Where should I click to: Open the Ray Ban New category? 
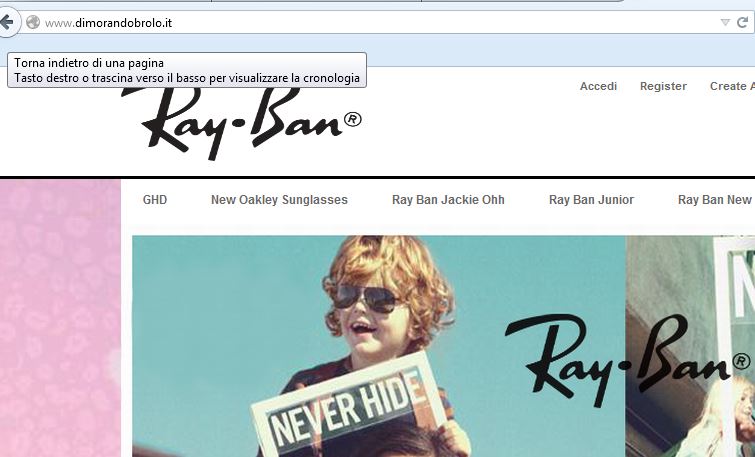(716, 199)
